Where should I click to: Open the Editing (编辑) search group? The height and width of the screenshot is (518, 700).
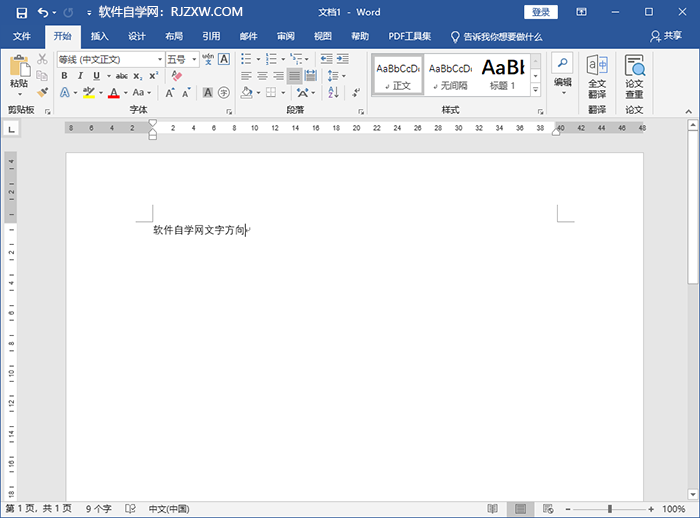pyautogui.click(x=562, y=74)
